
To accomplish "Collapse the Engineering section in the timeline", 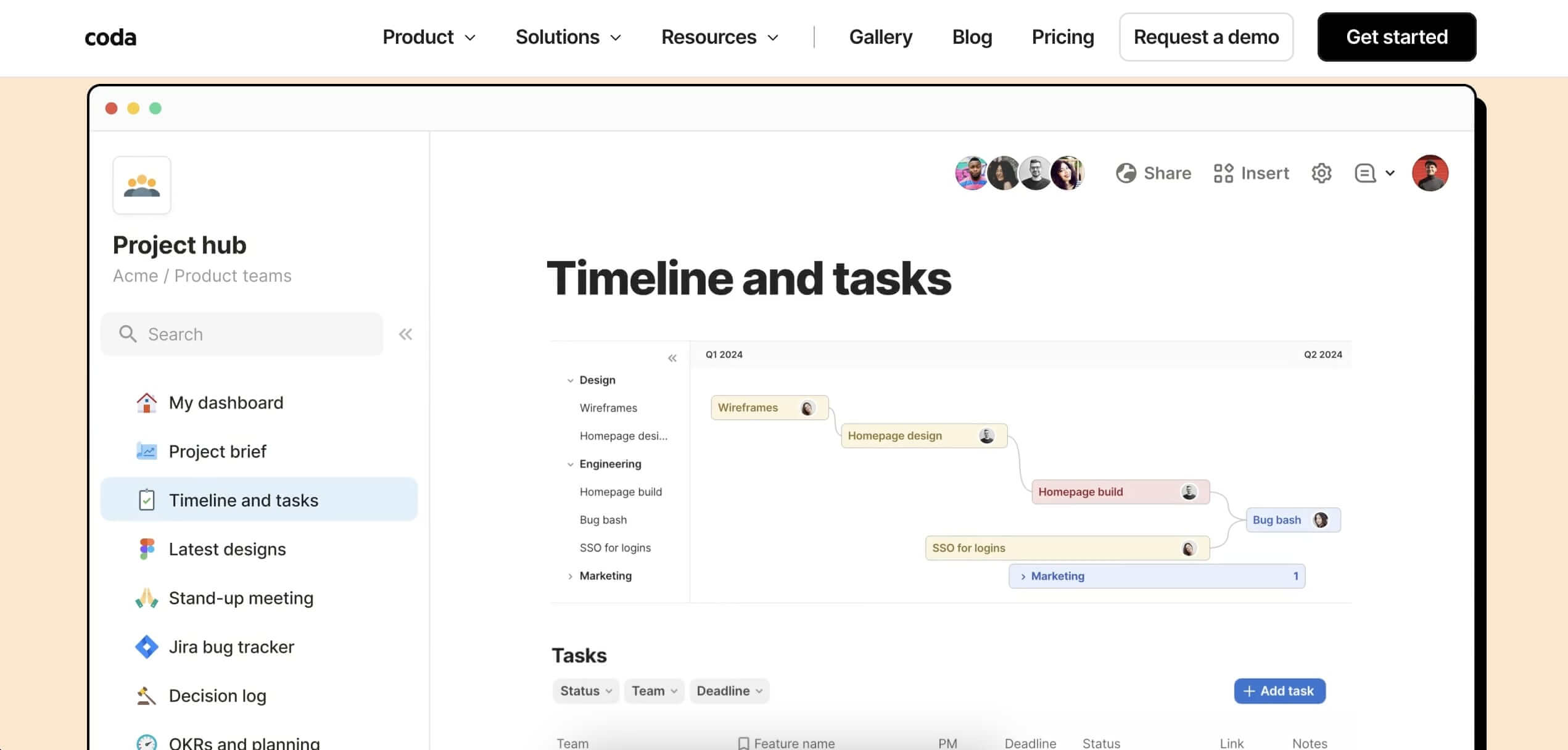I will click(569, 463).
